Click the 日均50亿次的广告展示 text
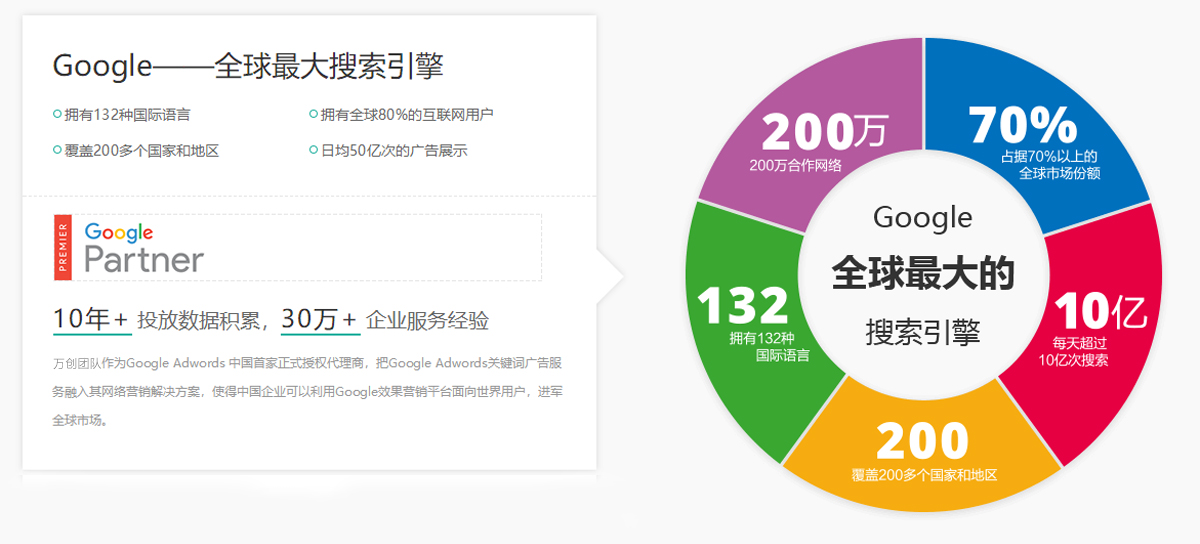 394,150
